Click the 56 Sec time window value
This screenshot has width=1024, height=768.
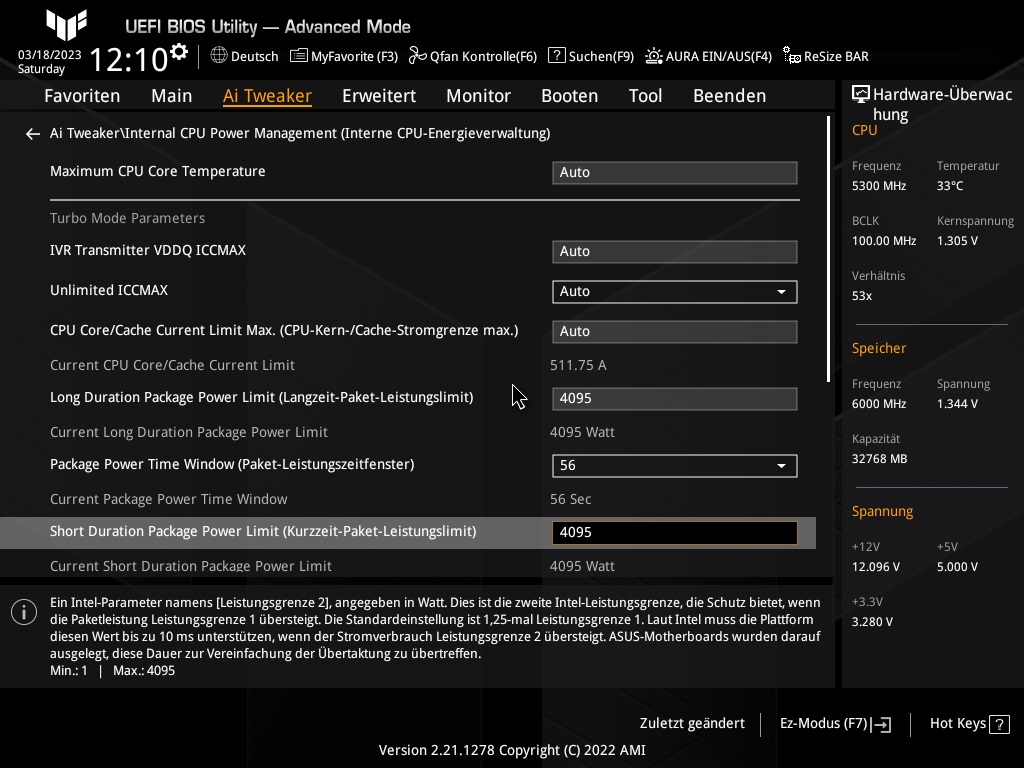570,500
